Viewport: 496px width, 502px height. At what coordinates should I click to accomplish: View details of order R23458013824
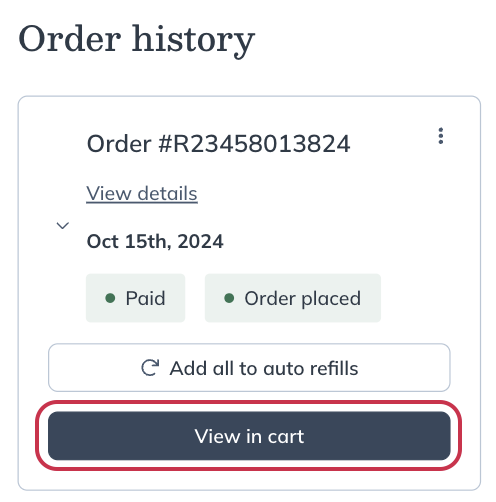click(x=142, y=193)
